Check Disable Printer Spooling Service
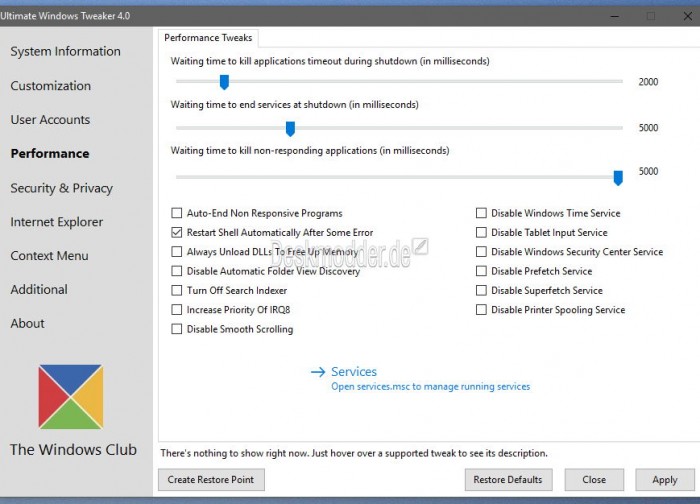The width and height of the screenshot is (700, 504). pyautogui.click(x=481, y=309)
